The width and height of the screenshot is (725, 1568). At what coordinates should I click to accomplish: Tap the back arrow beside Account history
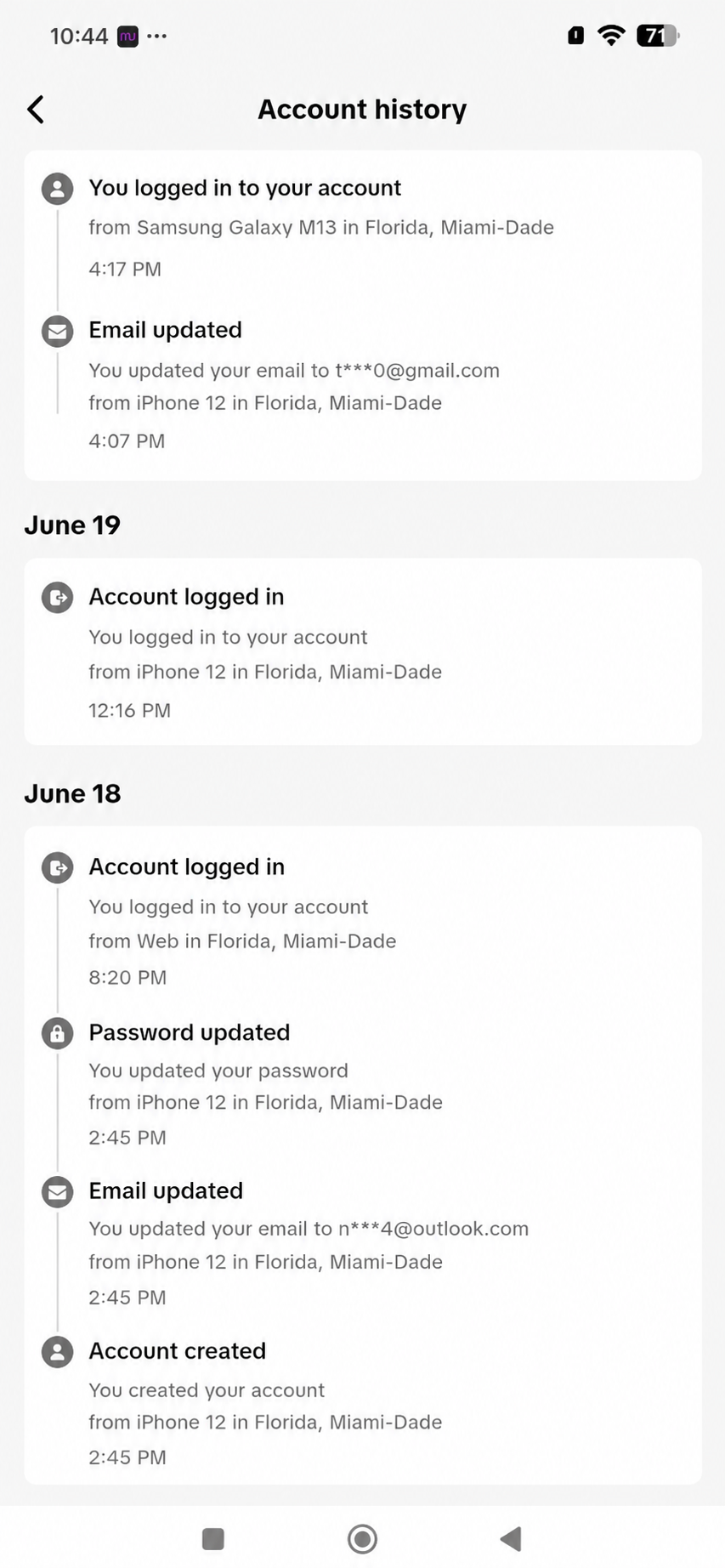click(36, 109)
